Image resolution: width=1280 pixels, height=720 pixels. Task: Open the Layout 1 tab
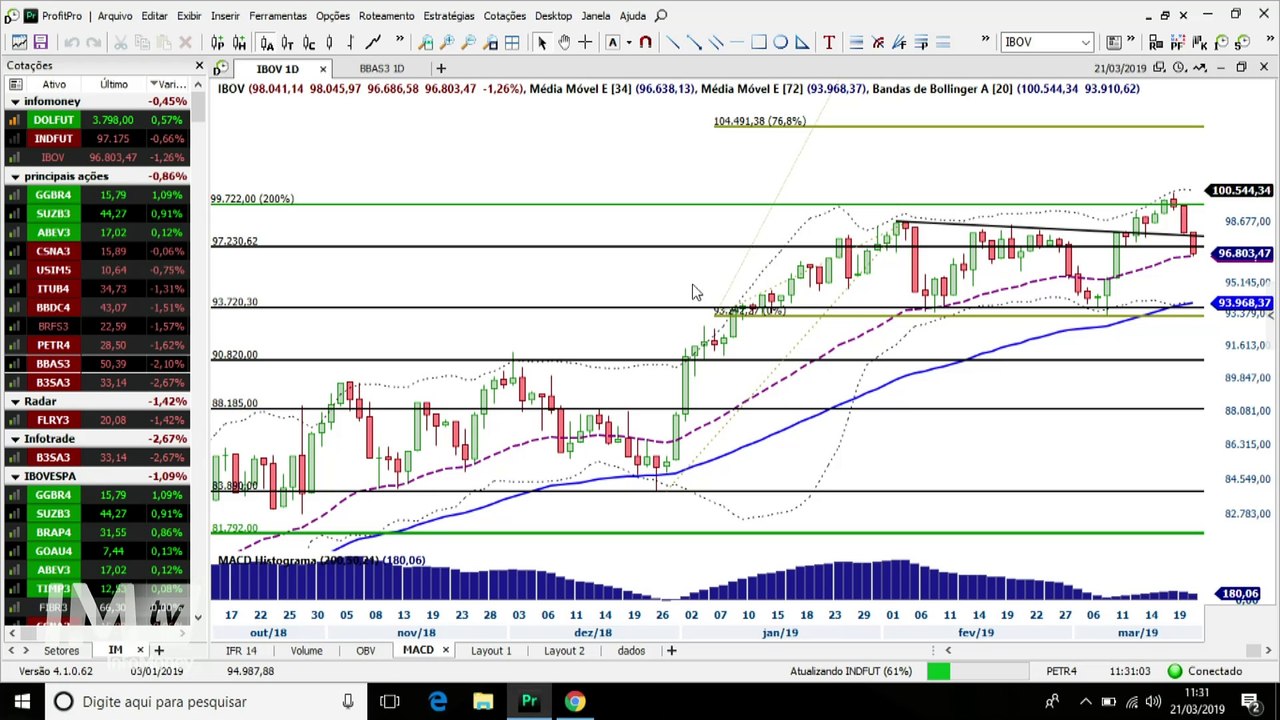(491, 651)
